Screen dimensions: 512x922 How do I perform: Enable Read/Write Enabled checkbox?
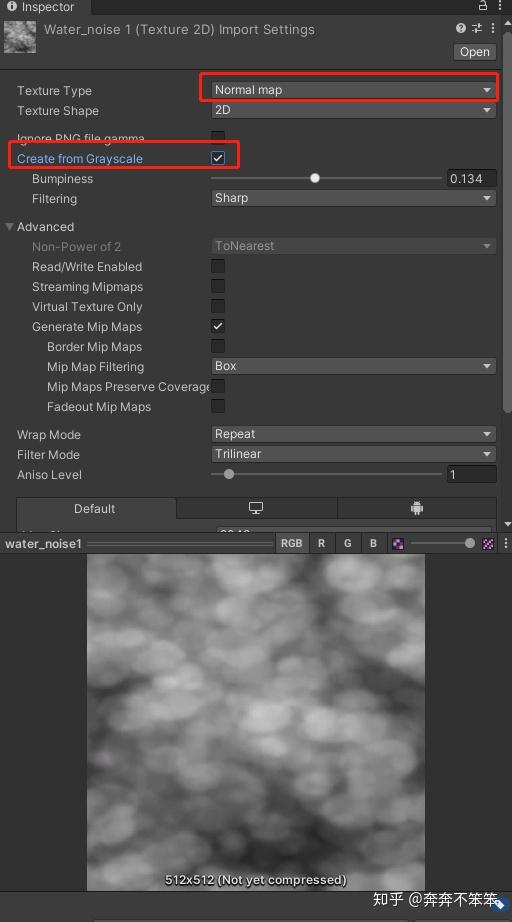[x=218, y=266]
